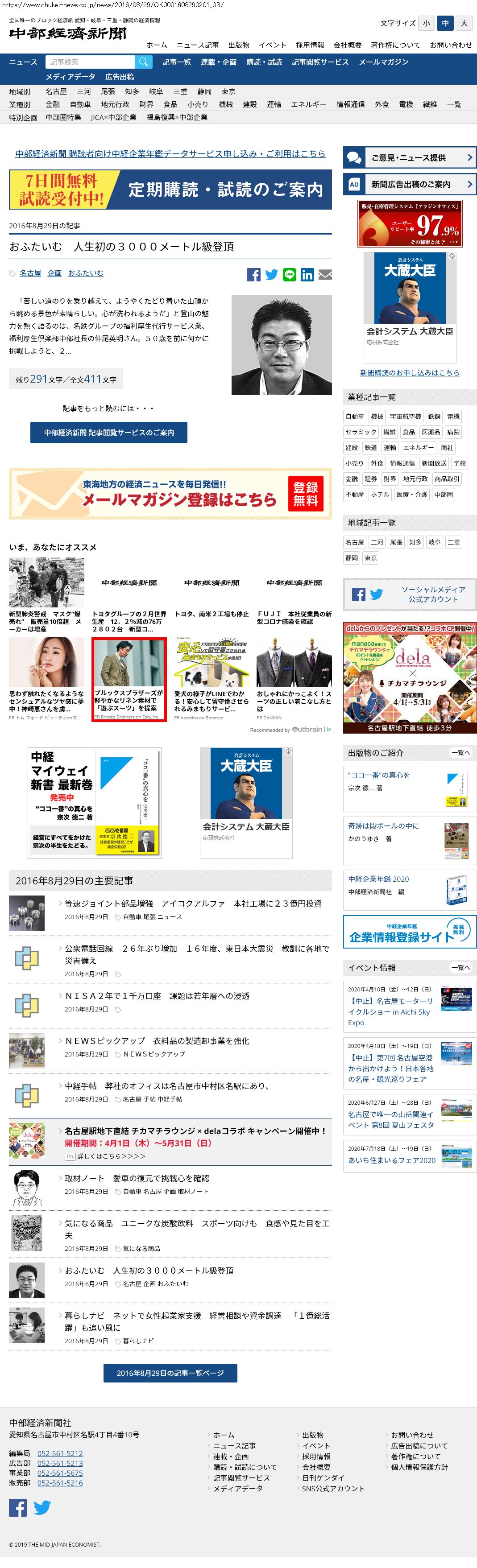This screenshot has width=477, height=1568.
Task: Open 記事一覧 nav menu
Action: 177,62
